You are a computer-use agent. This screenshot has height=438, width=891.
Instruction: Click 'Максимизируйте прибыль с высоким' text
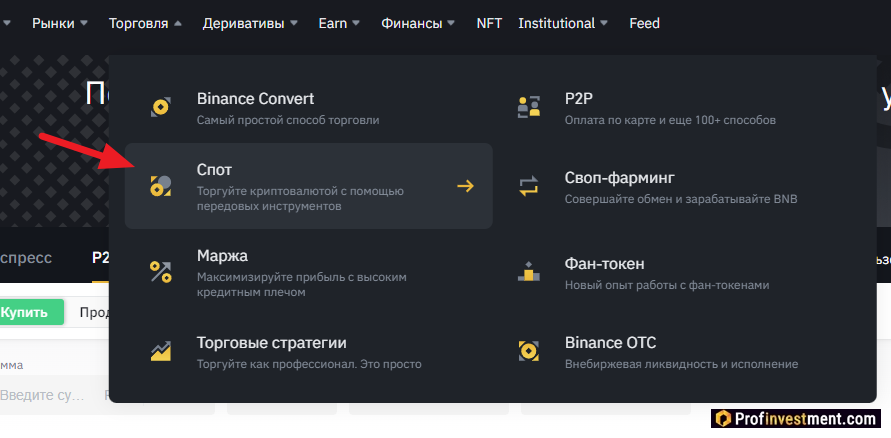[x=302, y=277]
